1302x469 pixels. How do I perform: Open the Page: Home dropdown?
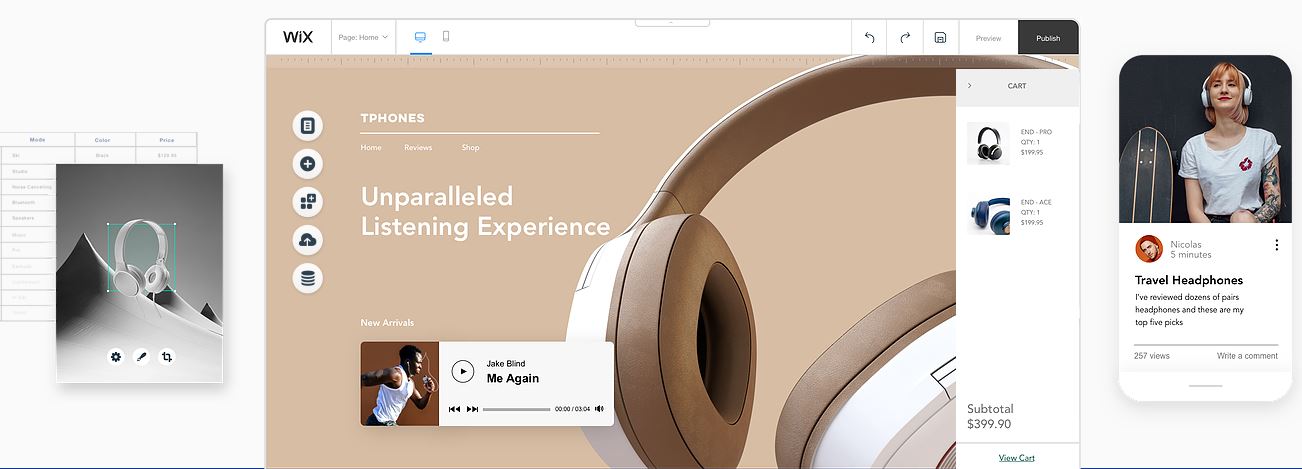pos(363,37)
